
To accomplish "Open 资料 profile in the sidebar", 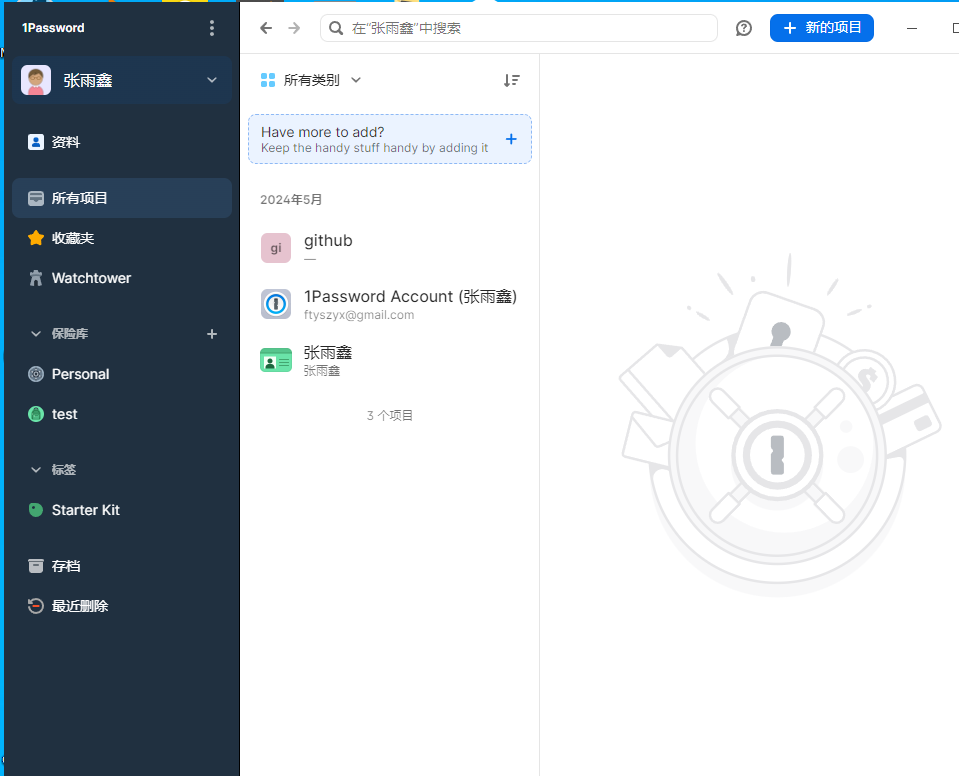I will [66, 142].
